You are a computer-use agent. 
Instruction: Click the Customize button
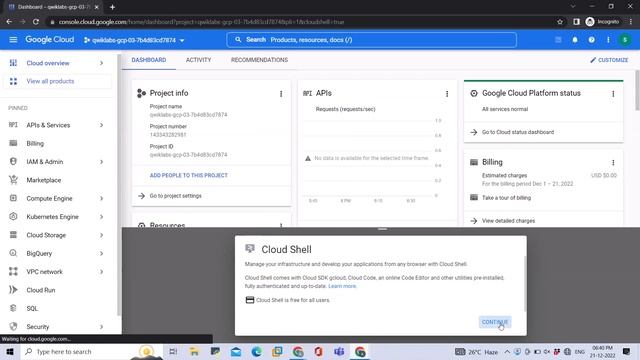(x=609, y=60)
